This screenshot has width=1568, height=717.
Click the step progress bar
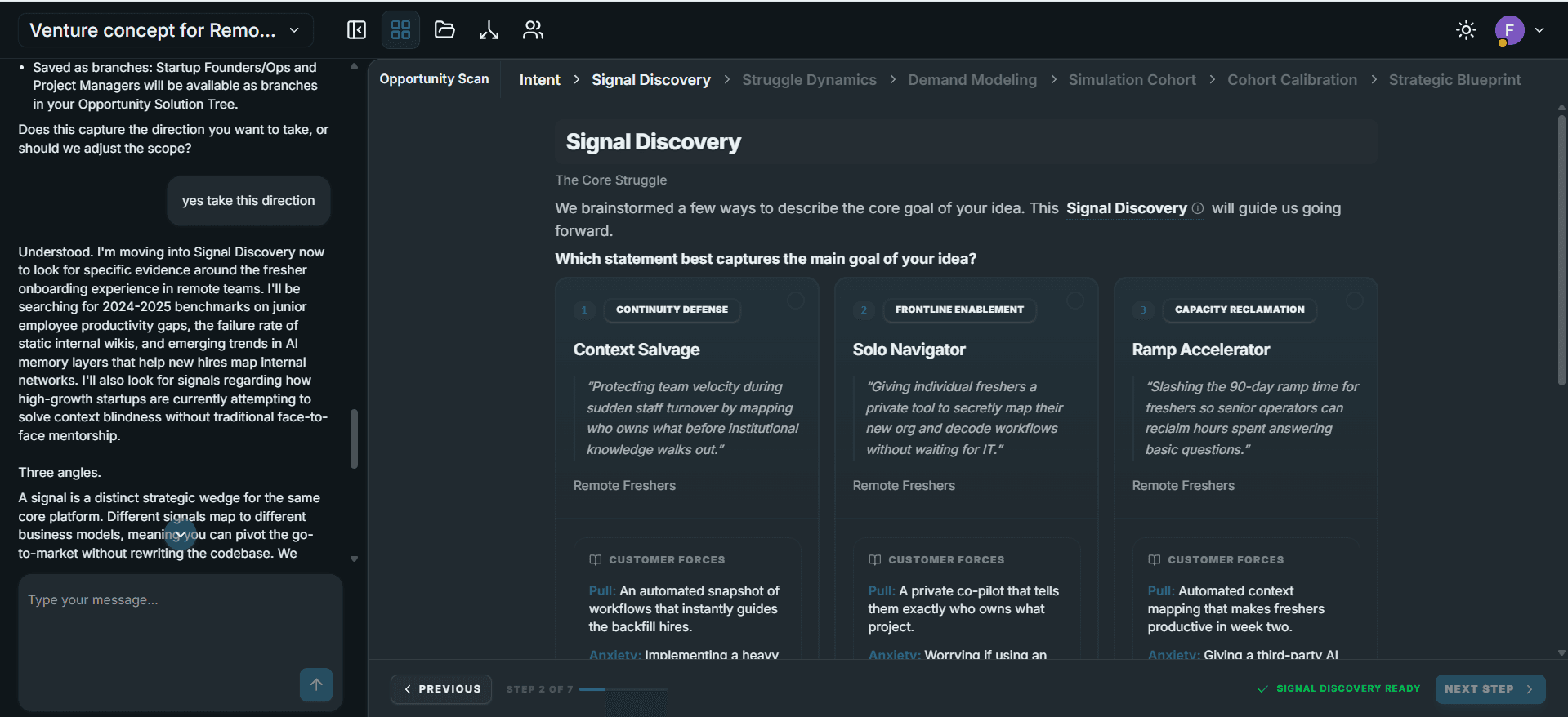tap(623, 689)
